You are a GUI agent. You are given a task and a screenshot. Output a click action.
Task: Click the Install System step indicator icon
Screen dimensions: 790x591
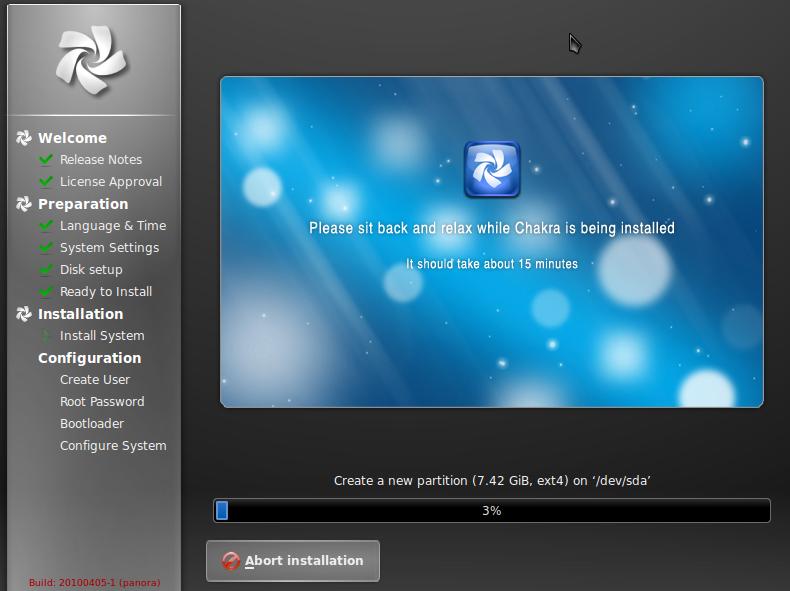[x=45, y=336]
